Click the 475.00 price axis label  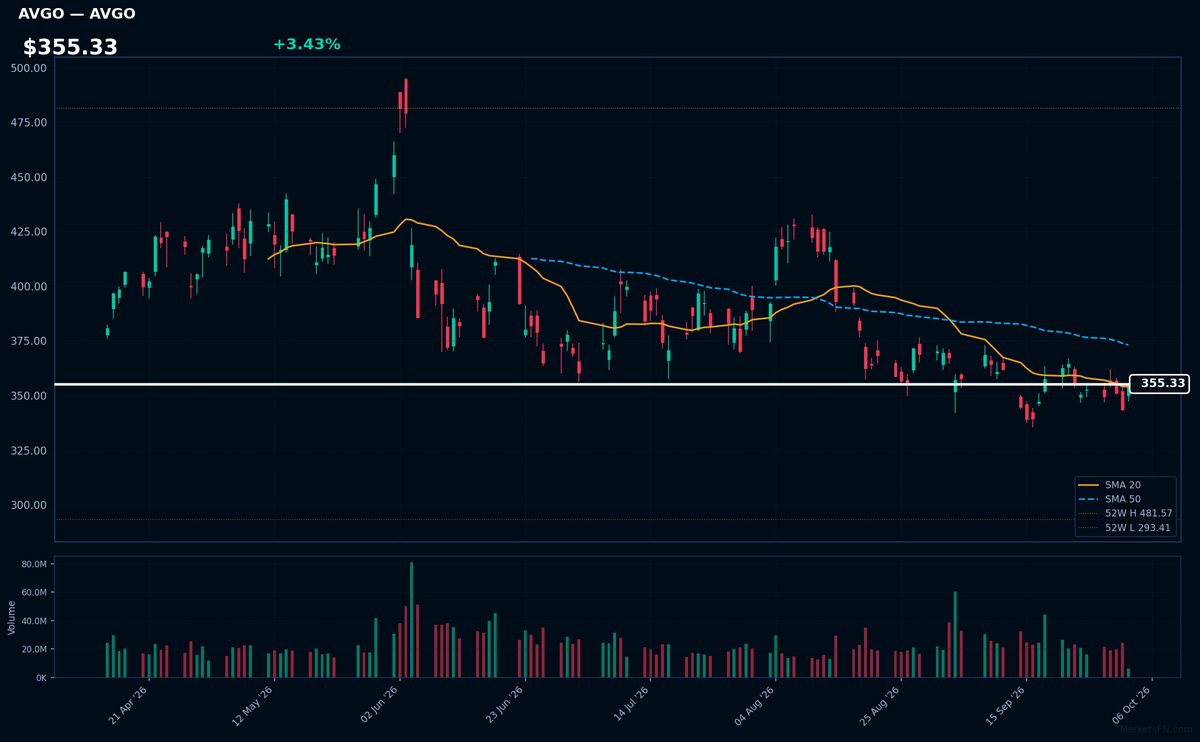coord(29,122)
